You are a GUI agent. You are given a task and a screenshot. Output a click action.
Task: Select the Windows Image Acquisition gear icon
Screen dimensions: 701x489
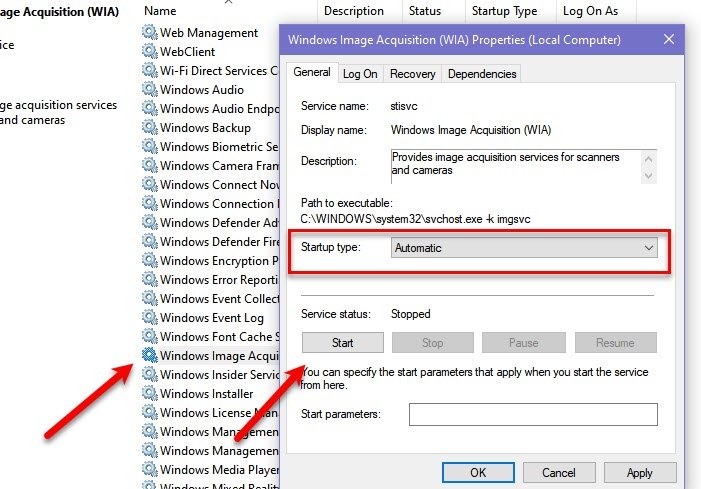pos(150,356)
